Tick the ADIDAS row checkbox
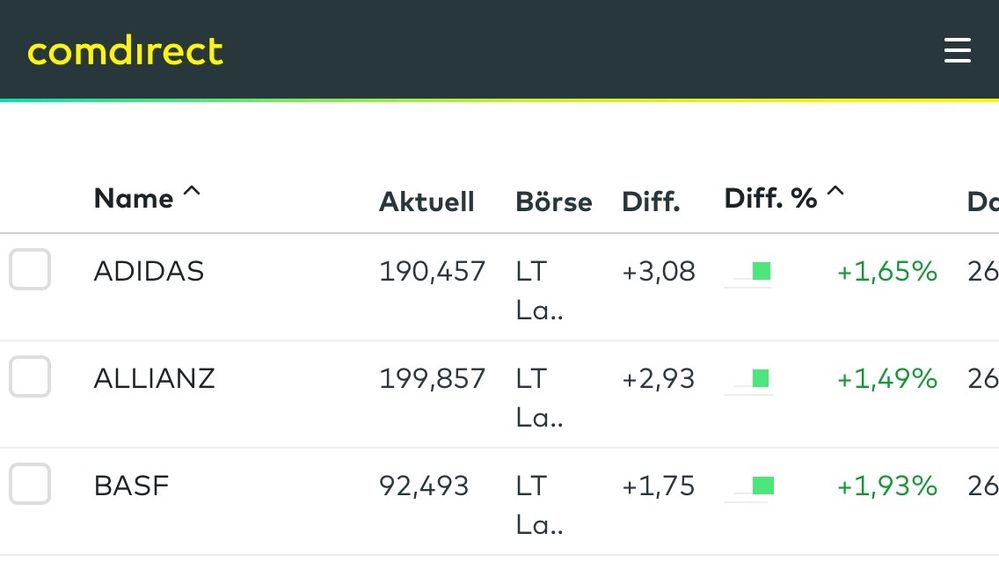 pyautogui.click(x=30, y=270)
